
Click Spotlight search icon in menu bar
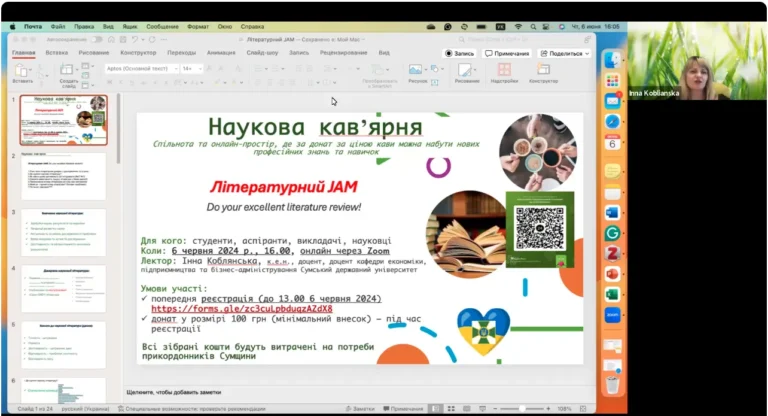click(533, 26)
